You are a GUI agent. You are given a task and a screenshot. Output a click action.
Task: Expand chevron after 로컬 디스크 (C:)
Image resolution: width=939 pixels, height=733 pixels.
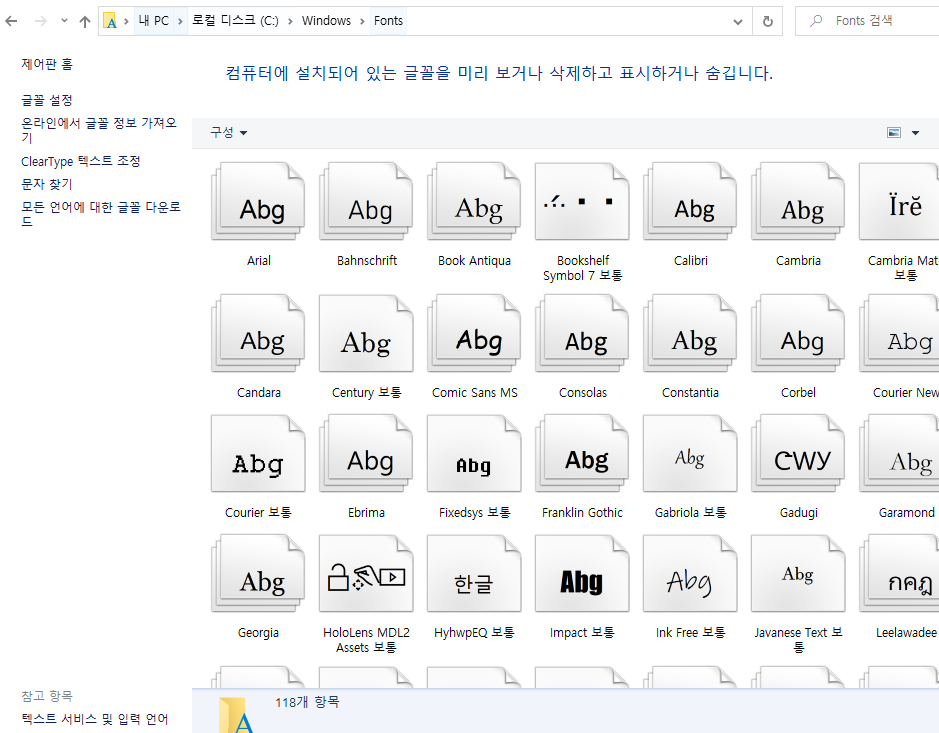coord(290,22)
